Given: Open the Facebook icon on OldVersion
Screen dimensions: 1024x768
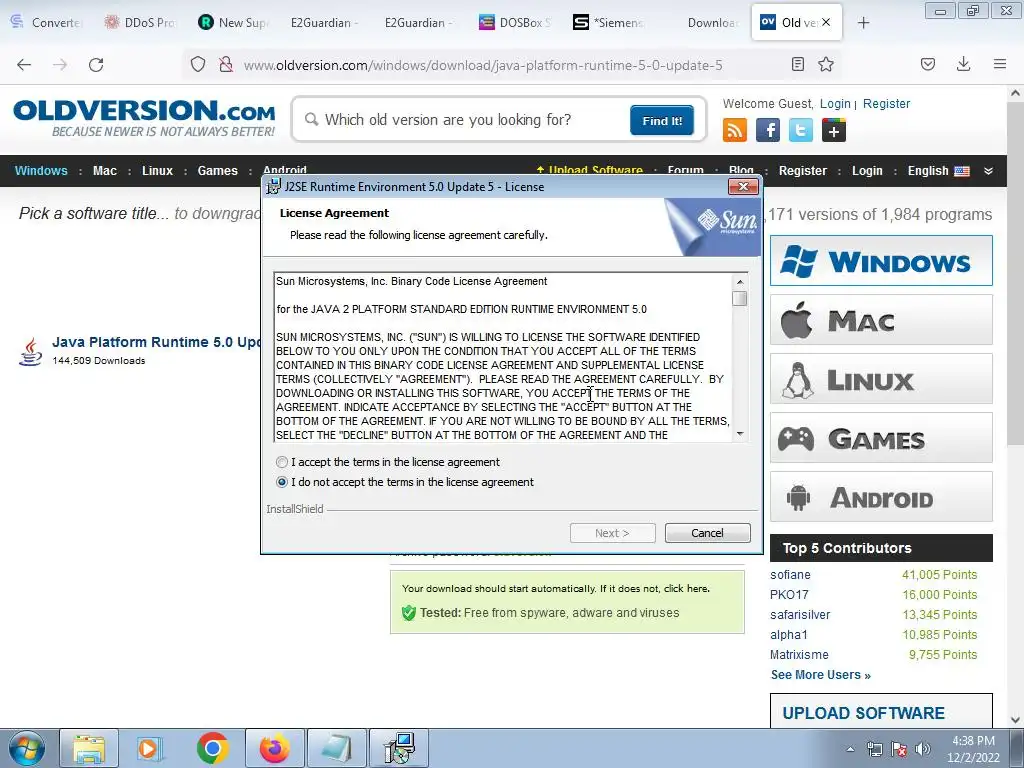Looking at the screenshot, I should [768, 130].
